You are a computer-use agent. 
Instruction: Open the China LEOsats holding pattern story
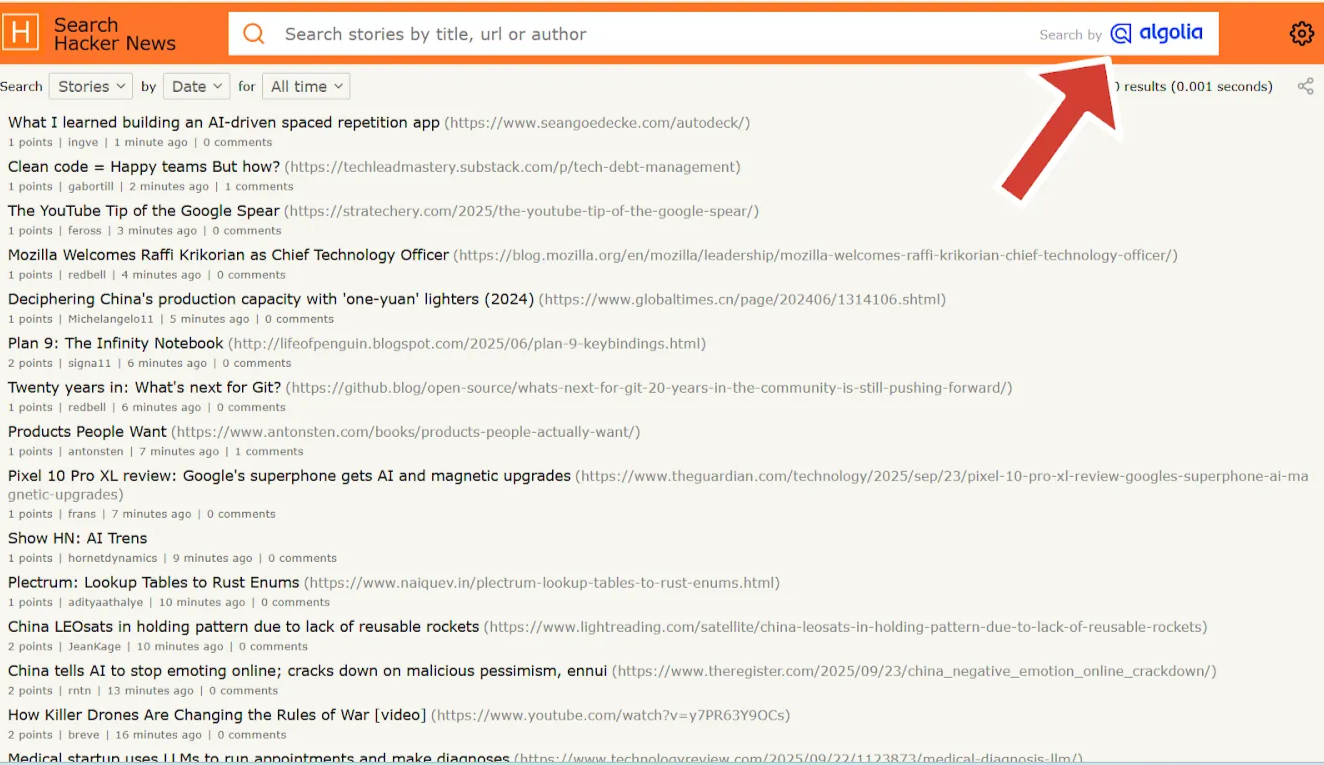pyautogui.click(x=243, y=626)
